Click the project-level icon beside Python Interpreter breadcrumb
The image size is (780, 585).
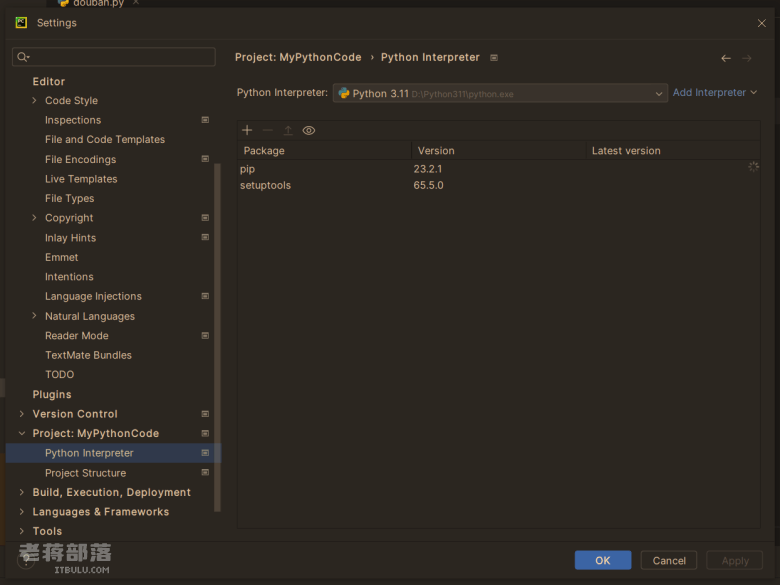pos(494,58)
